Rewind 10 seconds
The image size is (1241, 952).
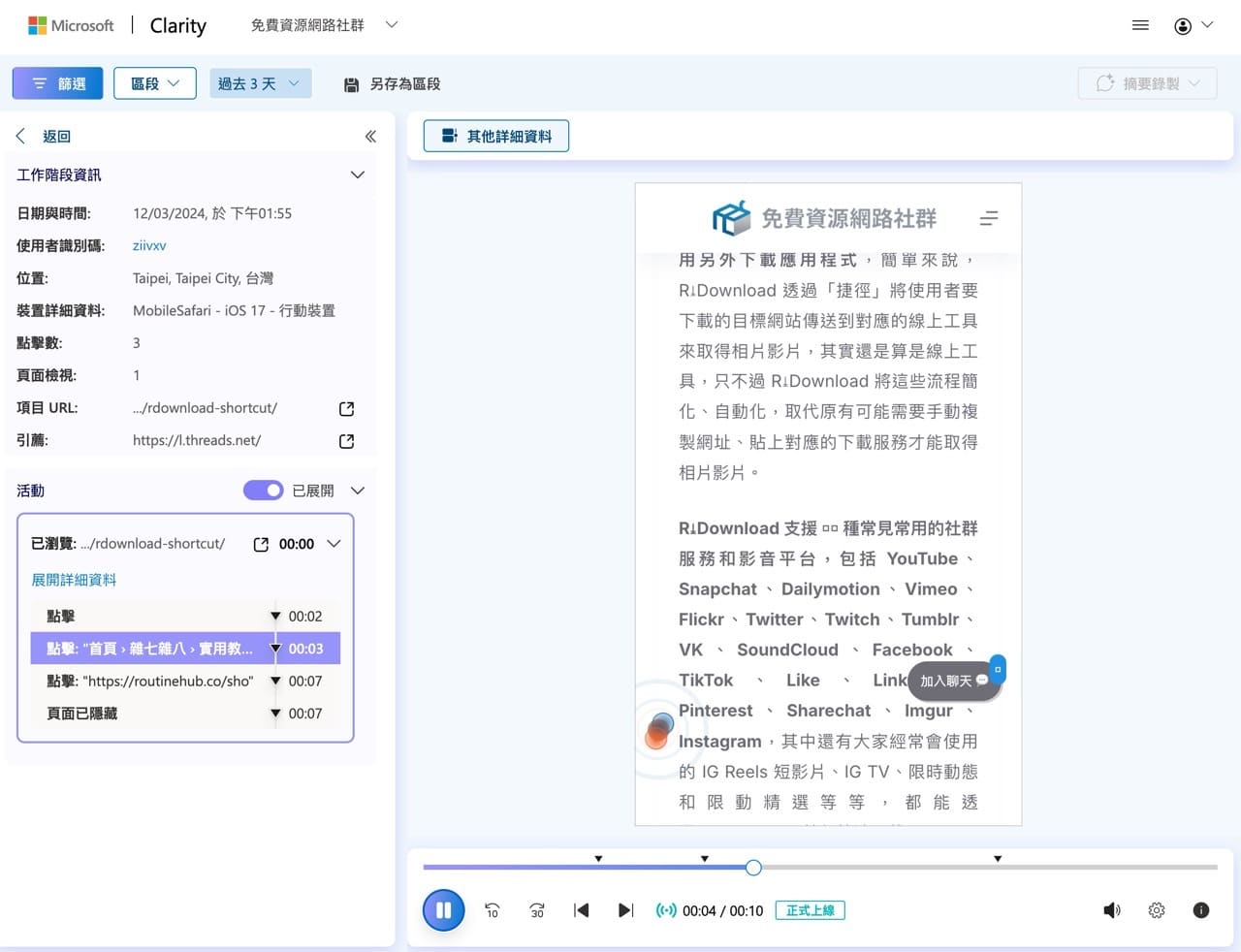point(492,910)
